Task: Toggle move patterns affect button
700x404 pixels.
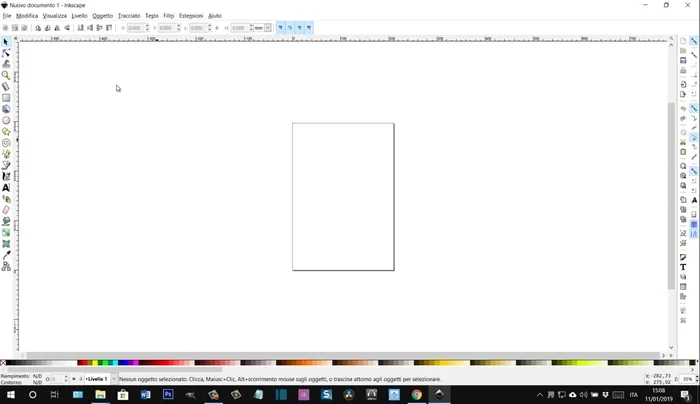Action: pos(308,28)
